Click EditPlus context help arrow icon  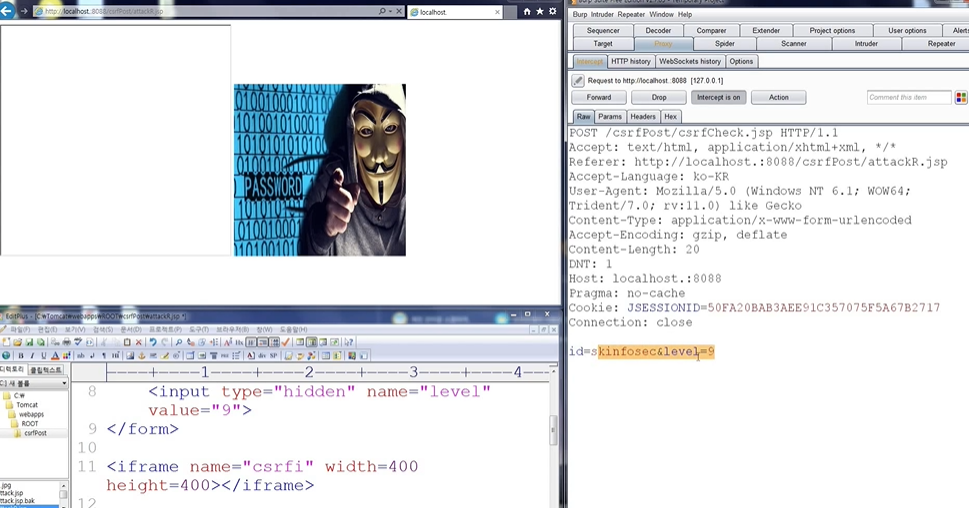[349, 342]
